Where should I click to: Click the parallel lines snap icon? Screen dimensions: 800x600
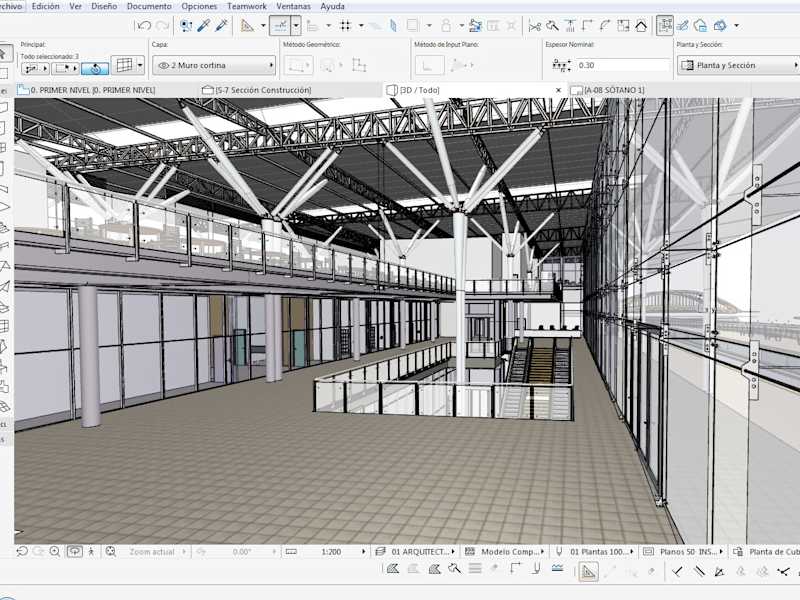[699, 571]
